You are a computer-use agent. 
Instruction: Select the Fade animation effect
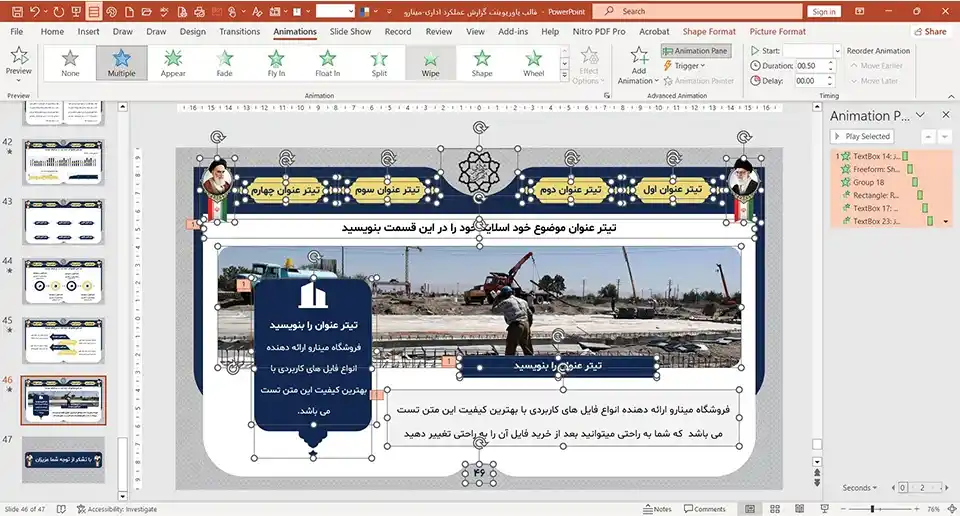225,63
